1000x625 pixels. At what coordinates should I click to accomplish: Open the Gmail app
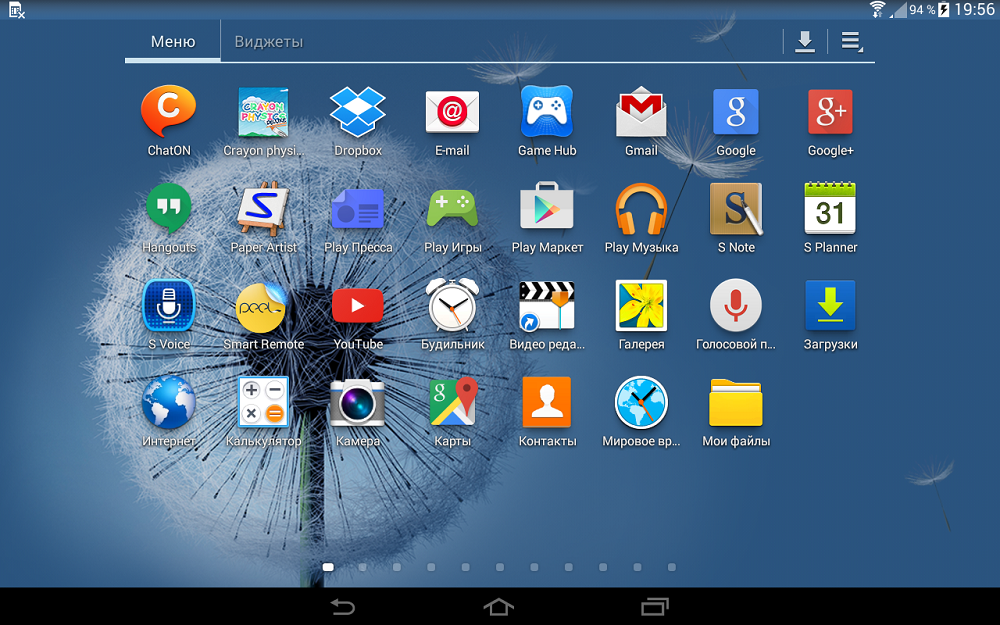pos(641,113)
